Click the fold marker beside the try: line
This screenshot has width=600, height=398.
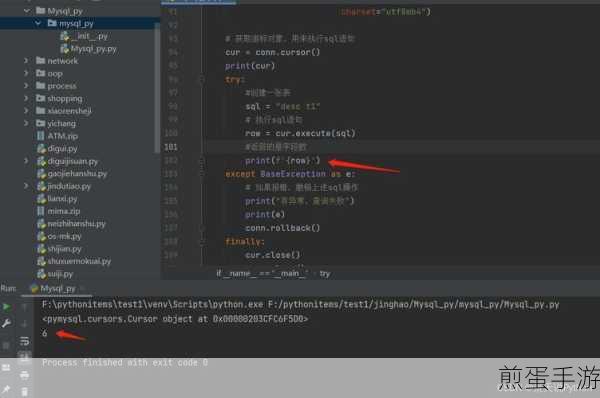(202, 80)
